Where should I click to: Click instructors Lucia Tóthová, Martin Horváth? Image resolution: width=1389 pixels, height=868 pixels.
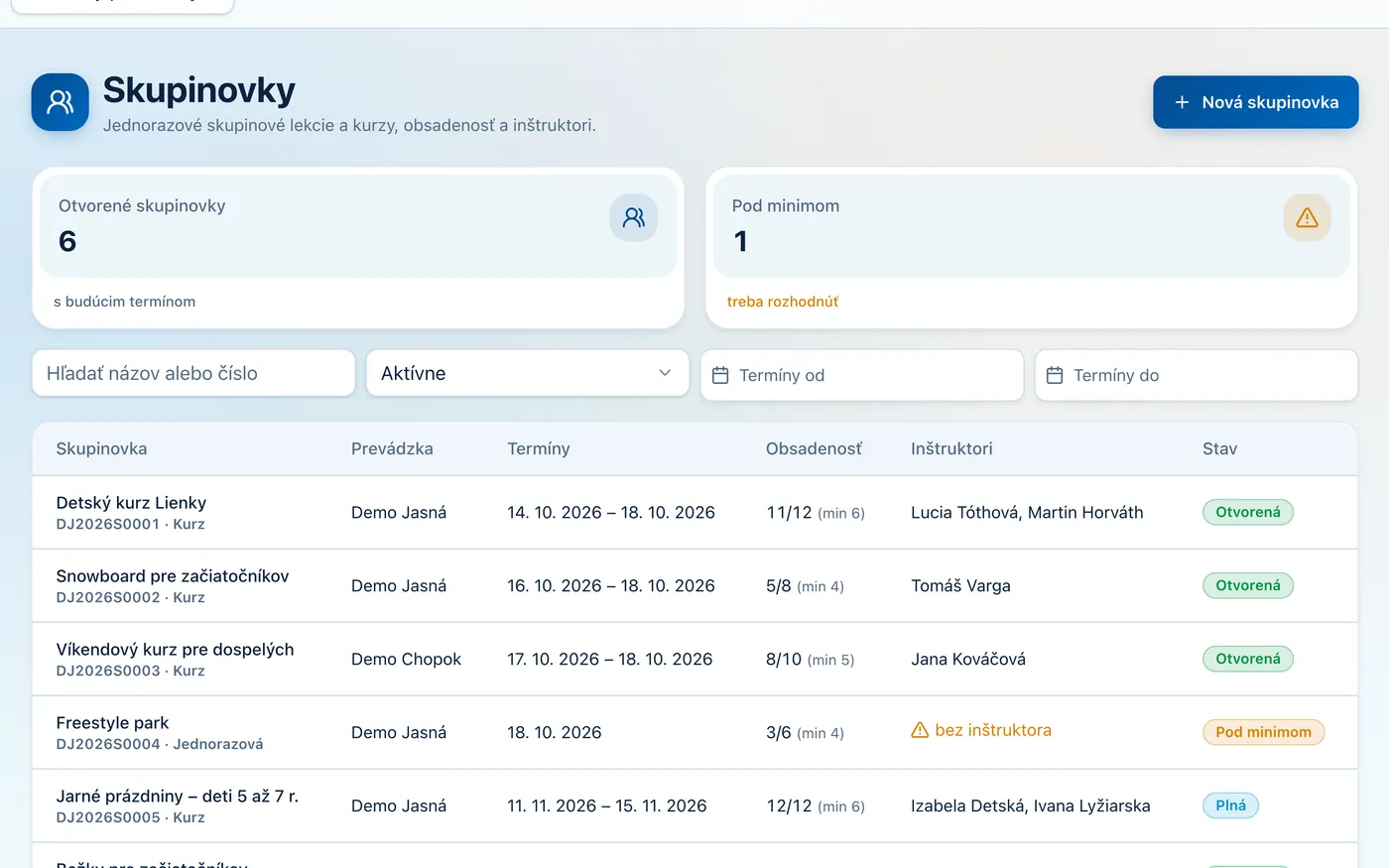coord(1027,512)
